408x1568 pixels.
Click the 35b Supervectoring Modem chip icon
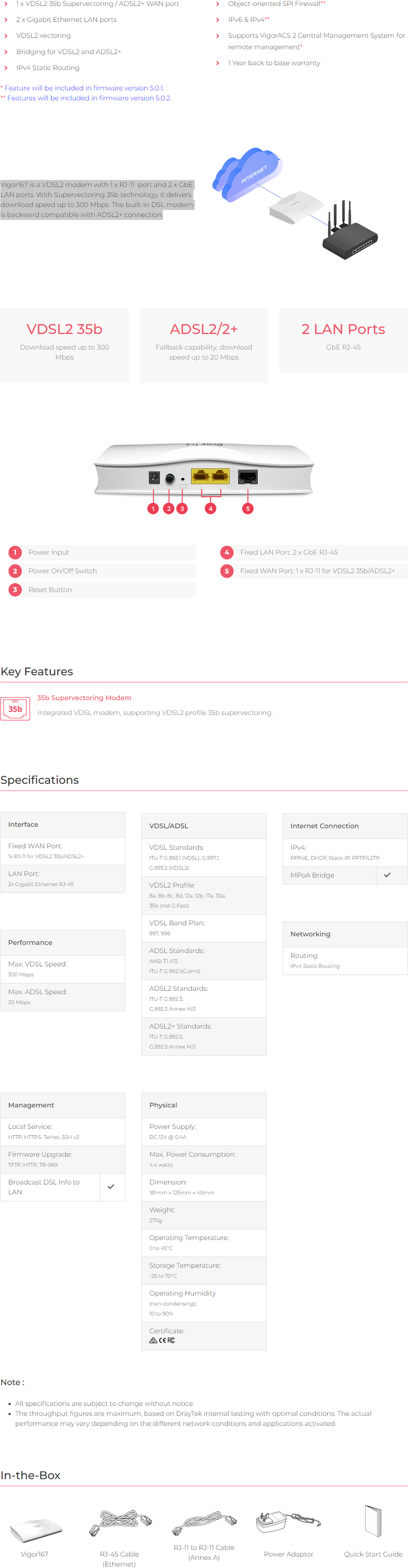[x=15, y=709]
